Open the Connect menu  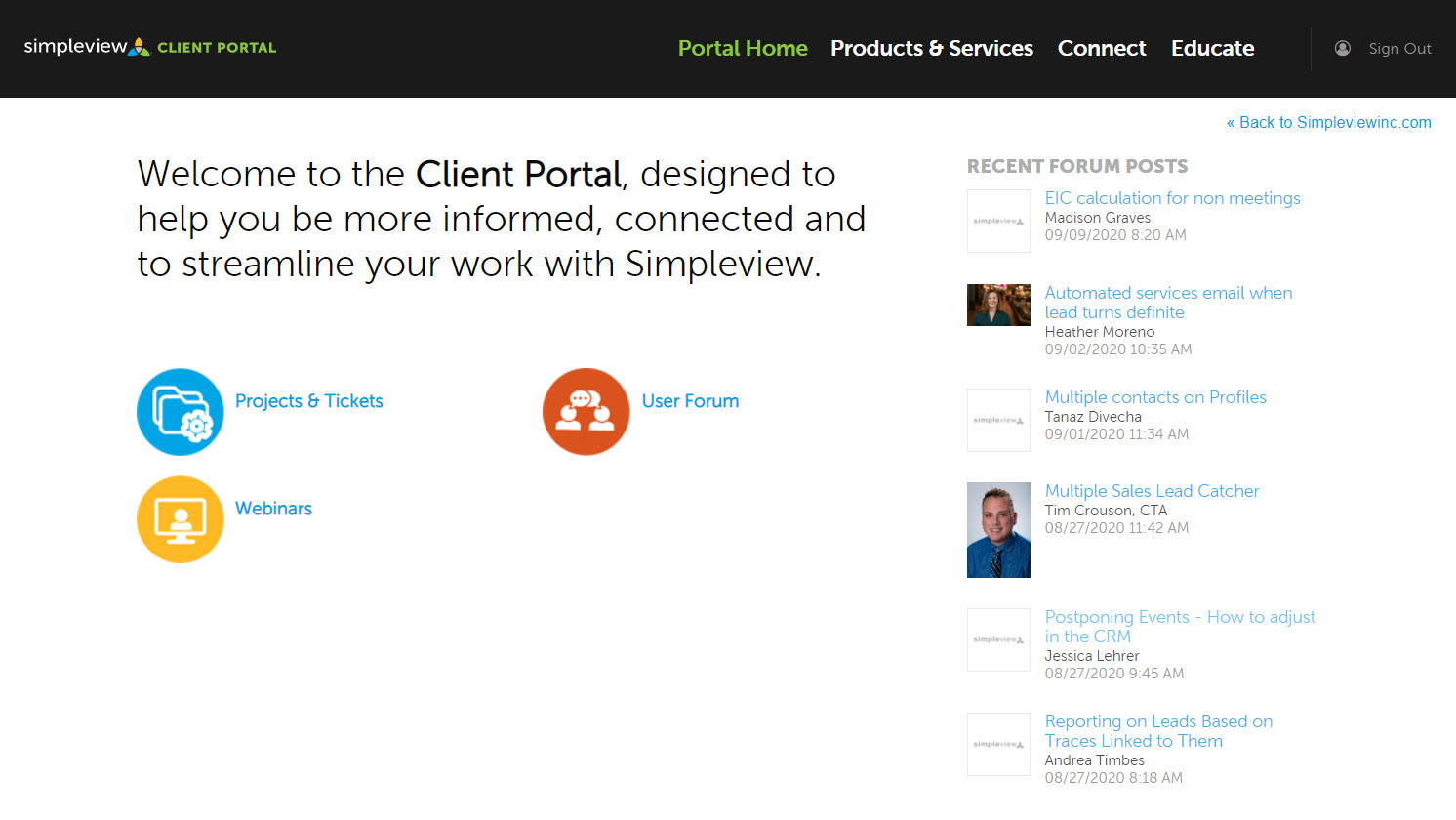click(x=1102, y=48)
